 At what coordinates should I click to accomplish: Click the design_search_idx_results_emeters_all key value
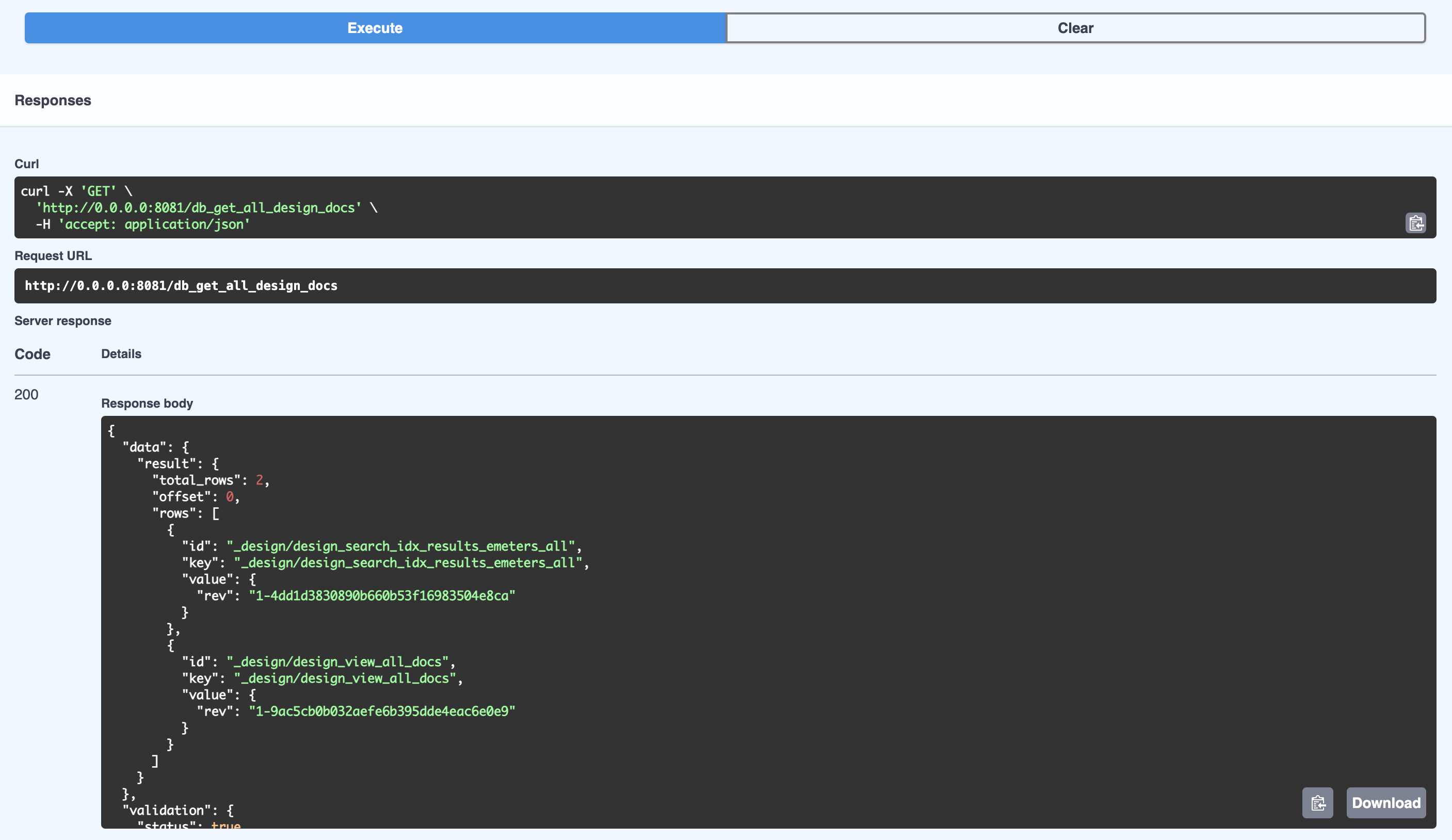408,562
